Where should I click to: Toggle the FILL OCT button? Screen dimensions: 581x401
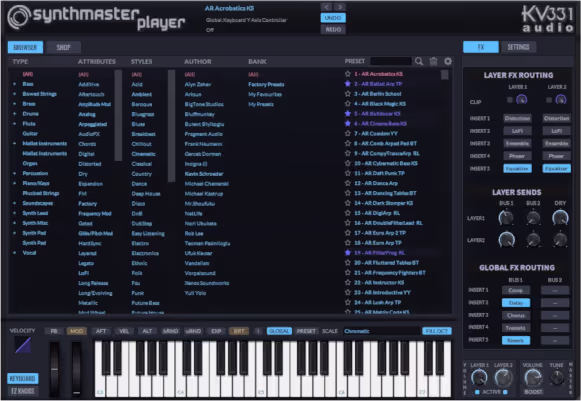coord(437,331)
